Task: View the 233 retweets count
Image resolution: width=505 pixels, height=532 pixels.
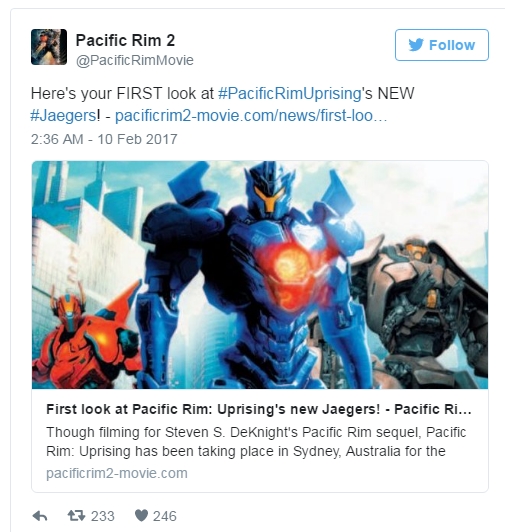Action: point(102,516)
